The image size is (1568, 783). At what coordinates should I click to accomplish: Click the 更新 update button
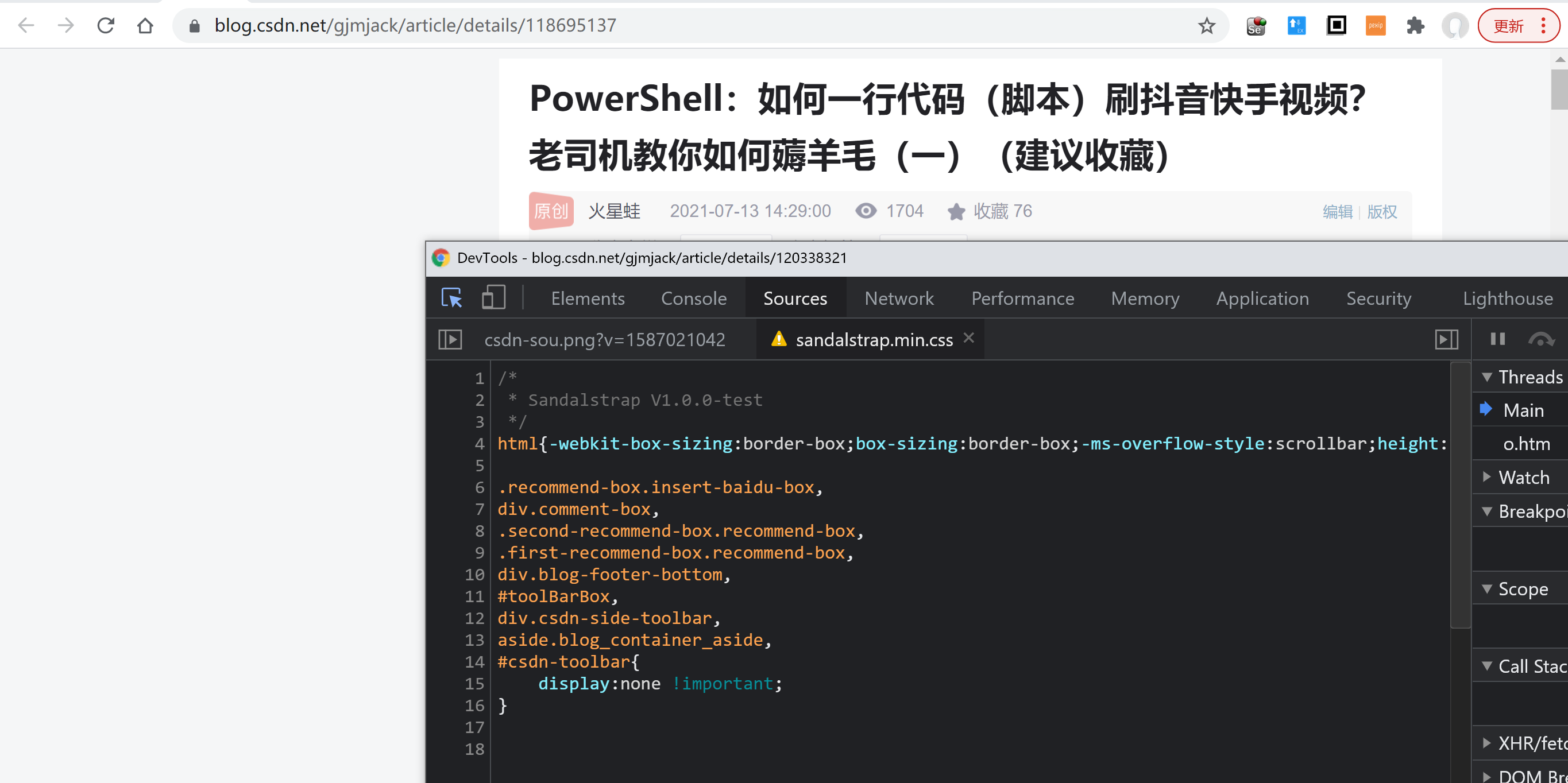click(1518, 26)
